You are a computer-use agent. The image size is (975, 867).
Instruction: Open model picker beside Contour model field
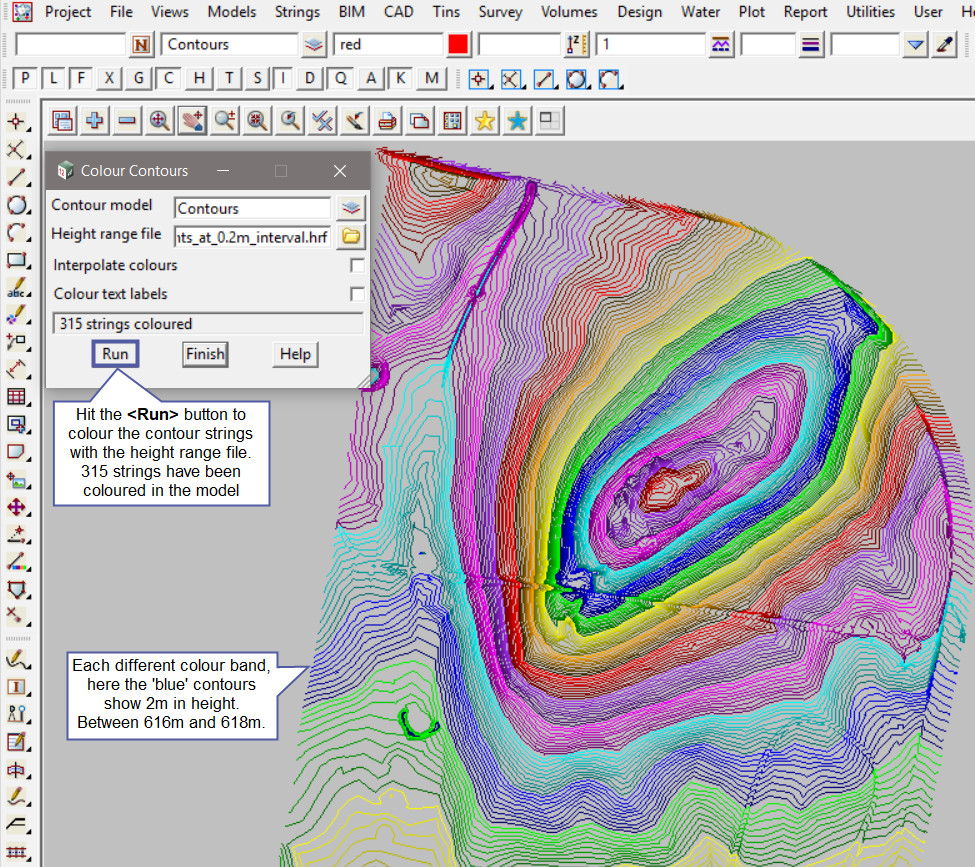tap(351, 208)
